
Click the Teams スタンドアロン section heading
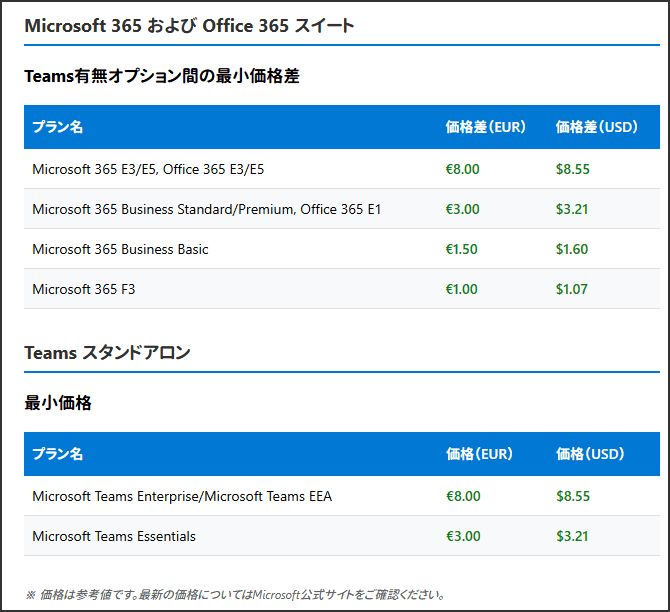point(107,352)
